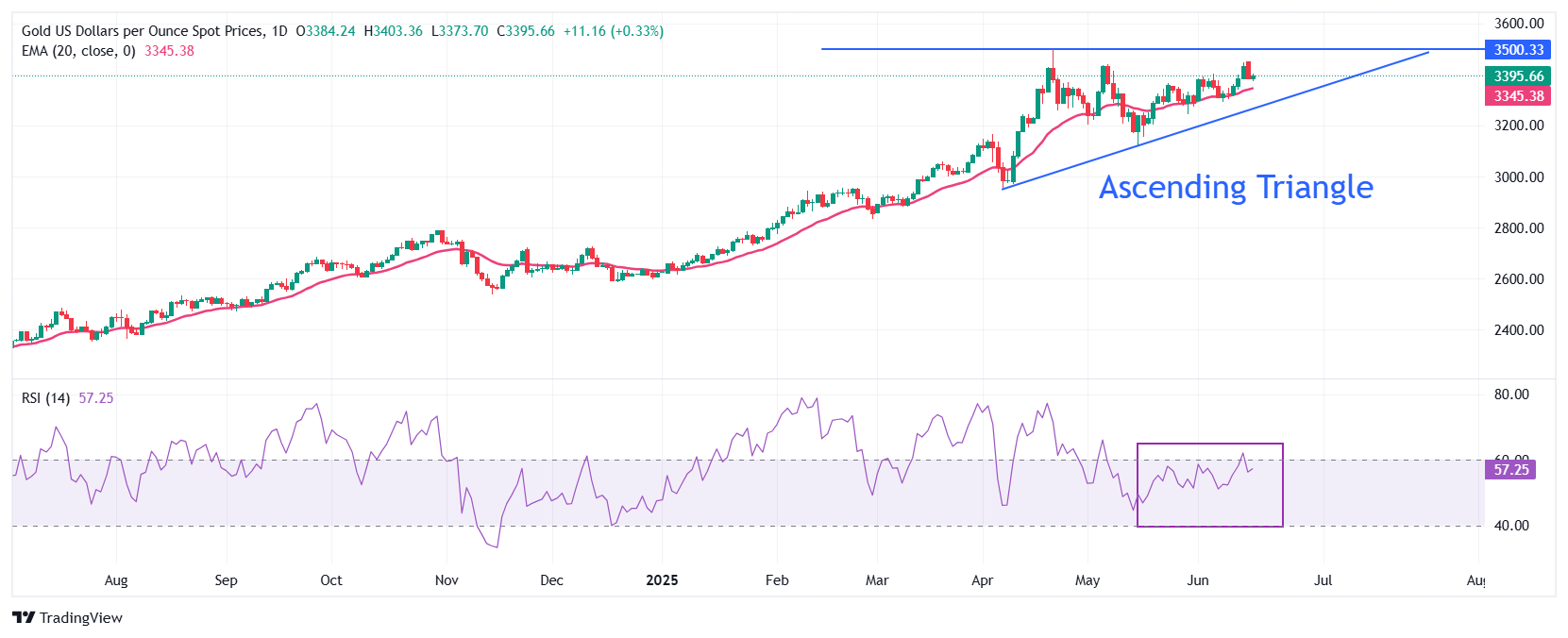1568x638 pixels.
Task: Click the purple 57.25 RSI axis label
Action: pos(1510,470)
